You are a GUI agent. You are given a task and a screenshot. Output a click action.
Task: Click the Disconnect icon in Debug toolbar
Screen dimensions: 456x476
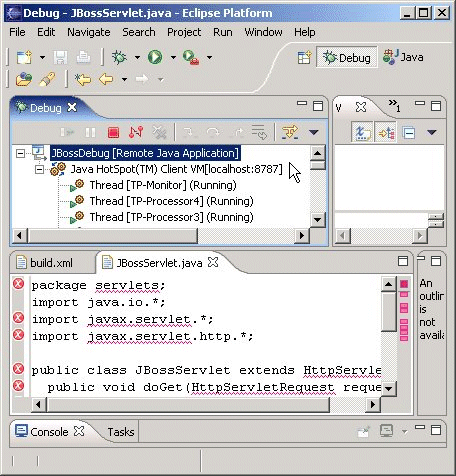click(136, 132)
